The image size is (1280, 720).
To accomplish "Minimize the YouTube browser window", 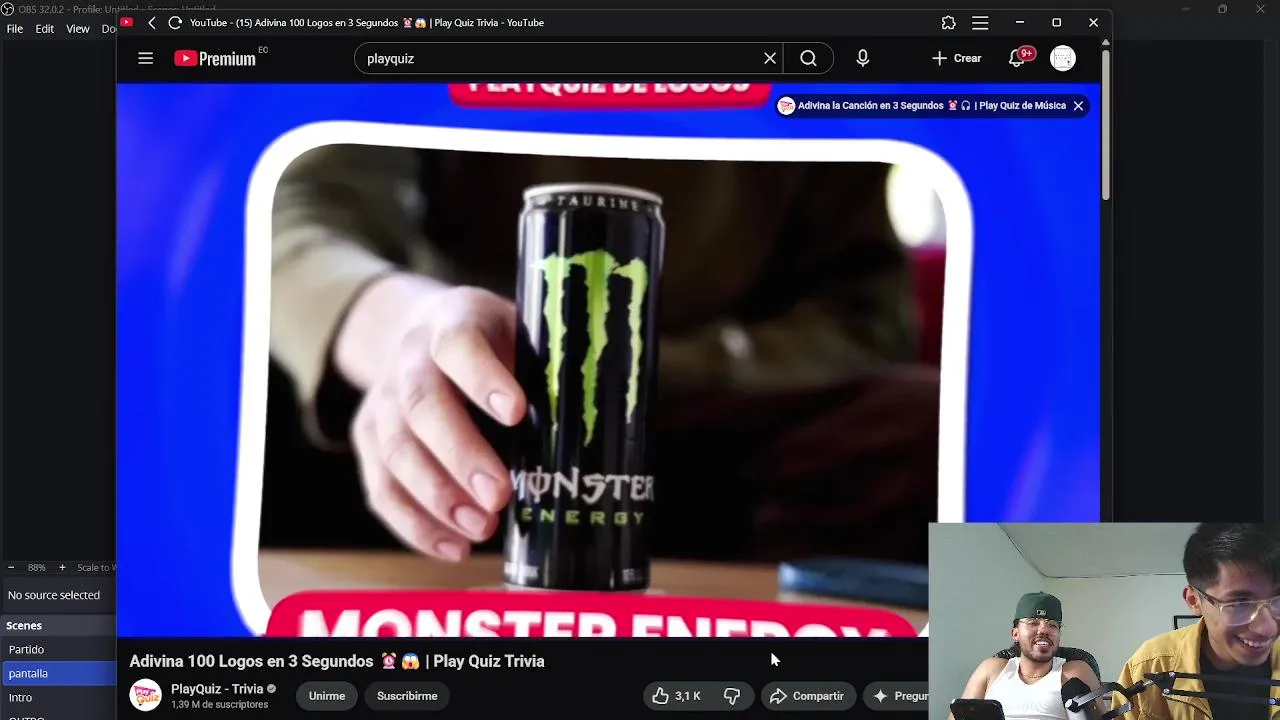I will (x=1019, y=22).
